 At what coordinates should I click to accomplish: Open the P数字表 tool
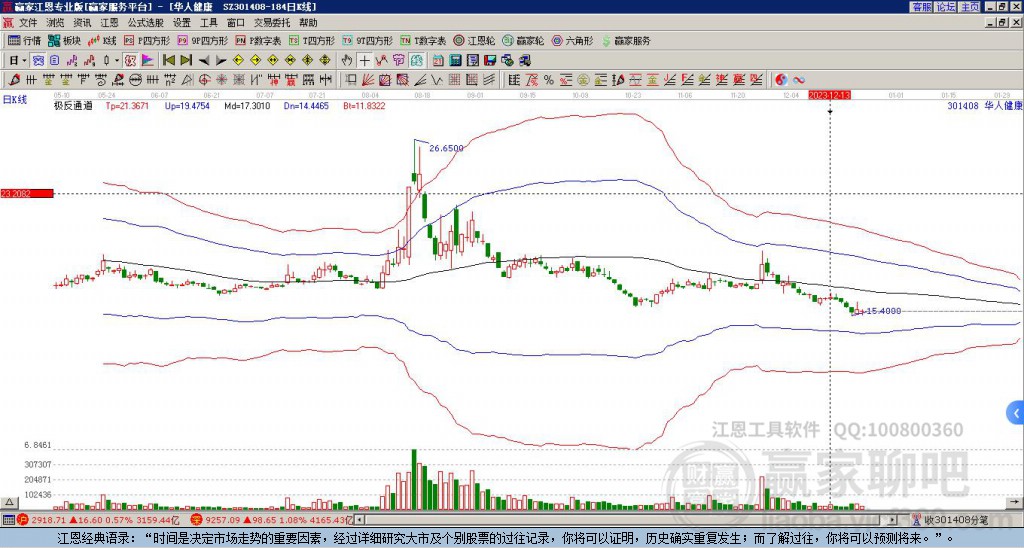point(259,40)
